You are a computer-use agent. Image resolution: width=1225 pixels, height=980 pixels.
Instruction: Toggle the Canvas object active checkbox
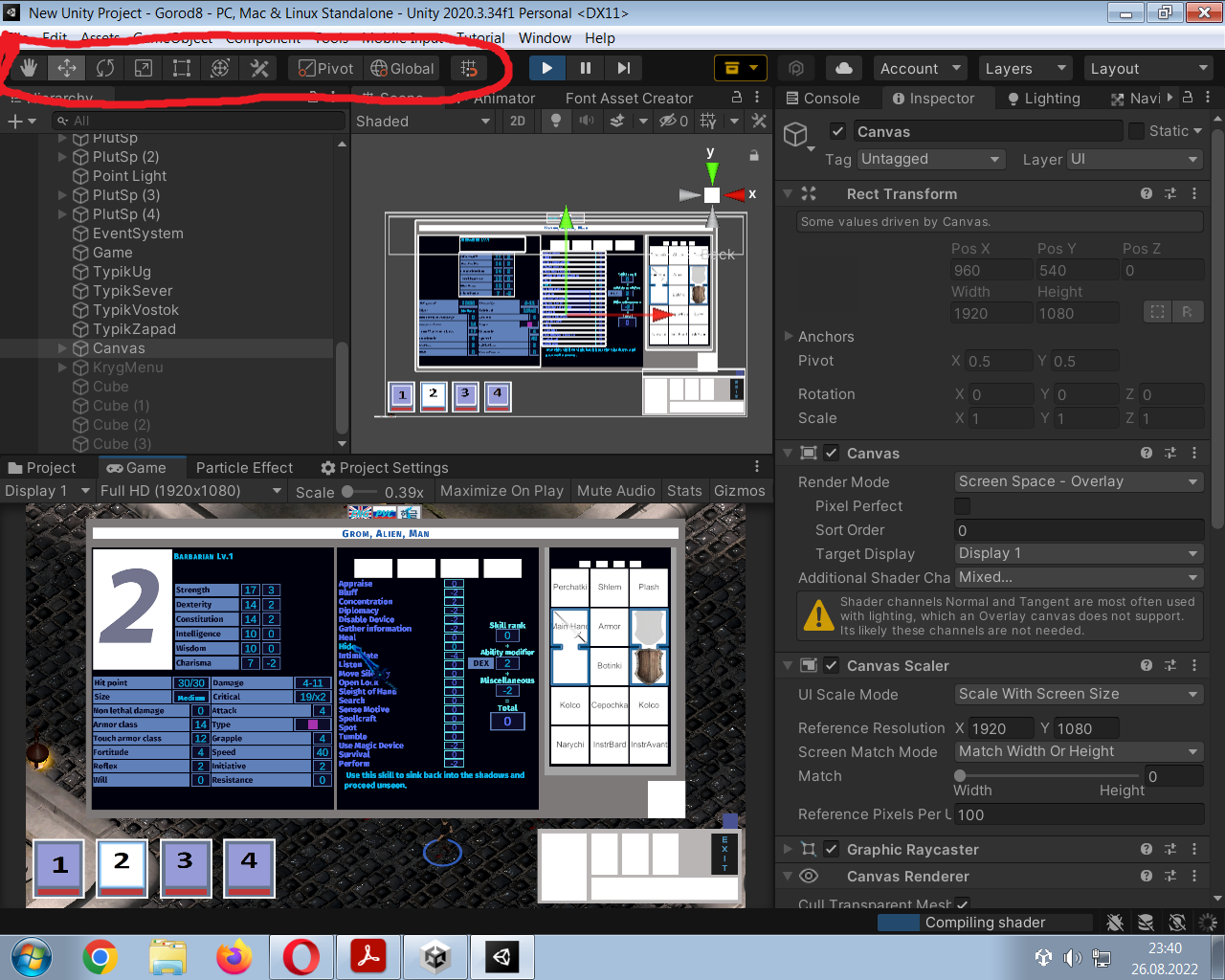(838, 131)
